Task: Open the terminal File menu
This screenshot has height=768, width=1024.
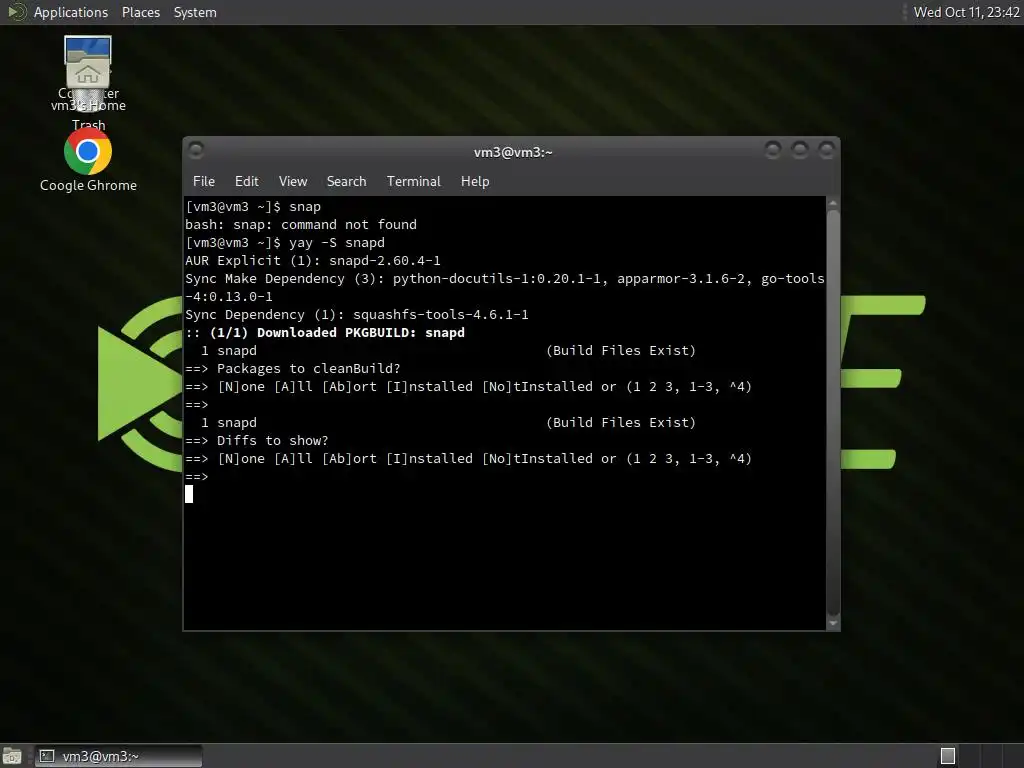Action: tap(204, 182)
